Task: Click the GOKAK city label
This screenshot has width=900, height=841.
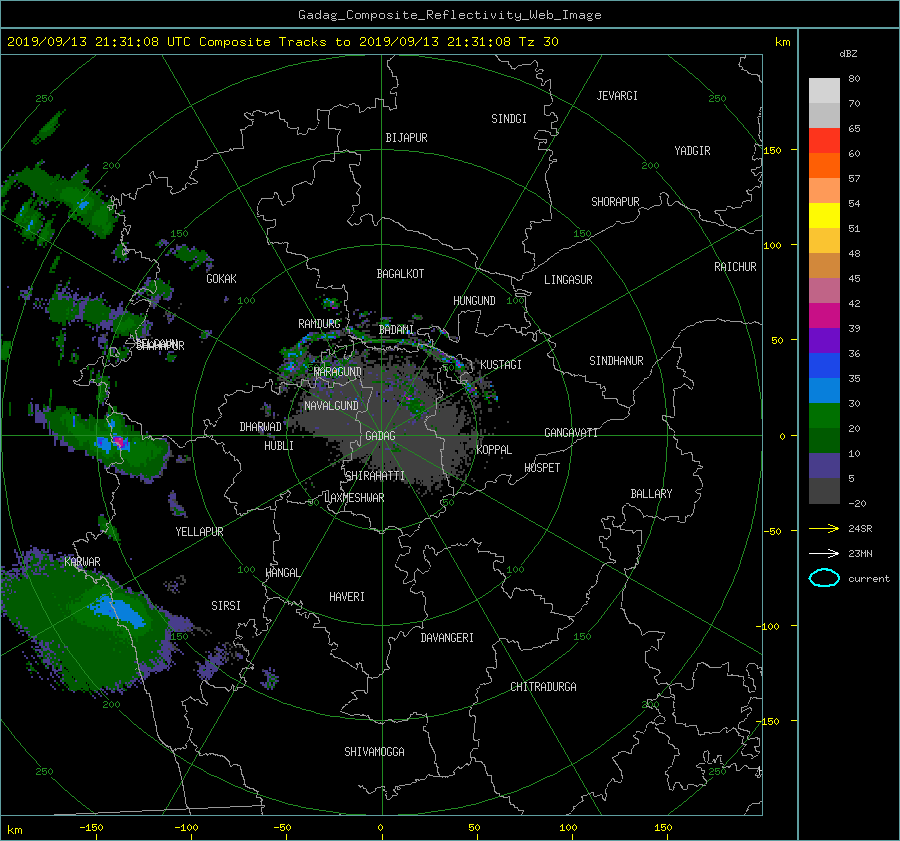Action: 221,279
